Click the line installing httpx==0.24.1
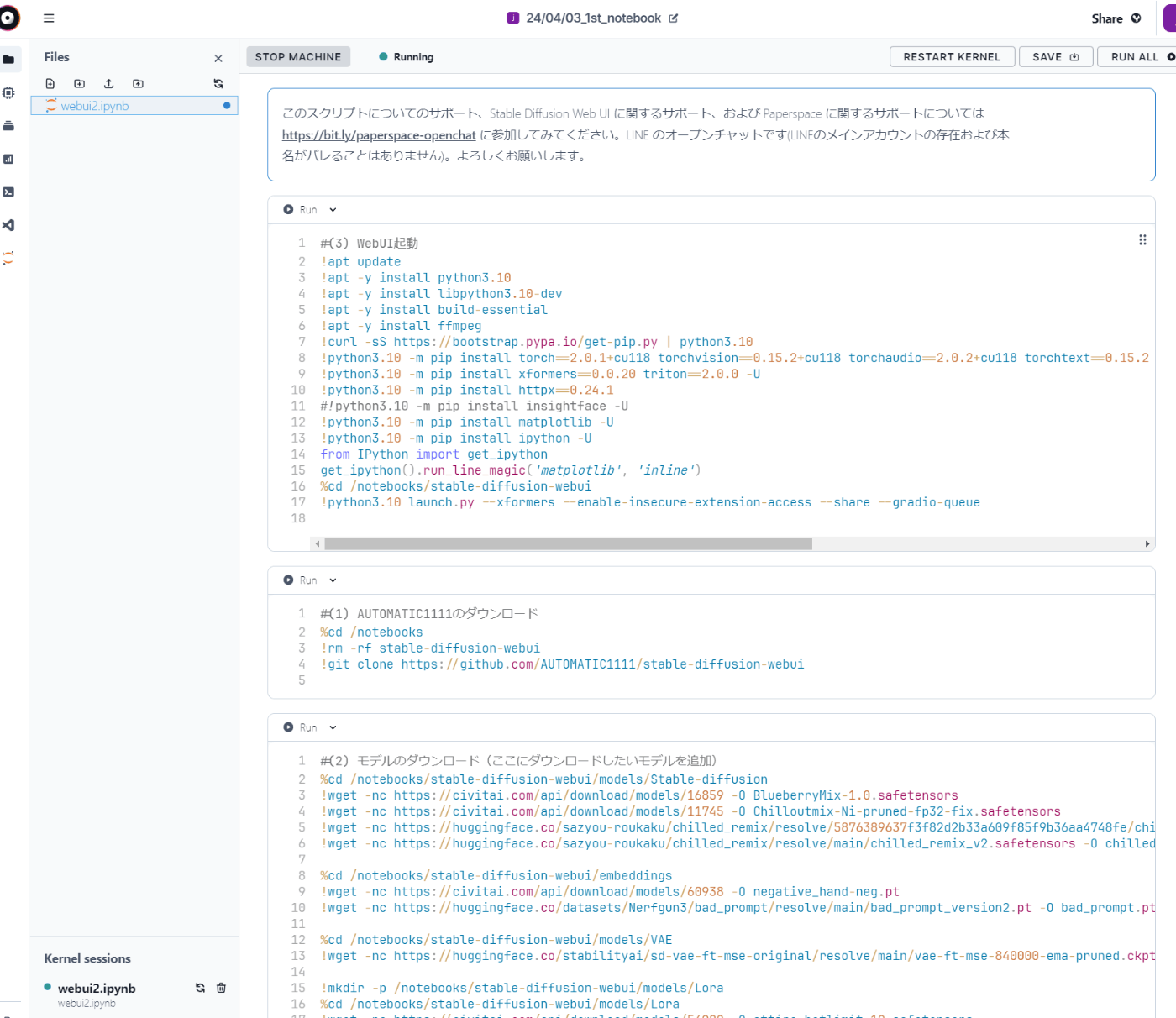 [x=467, y=391]
